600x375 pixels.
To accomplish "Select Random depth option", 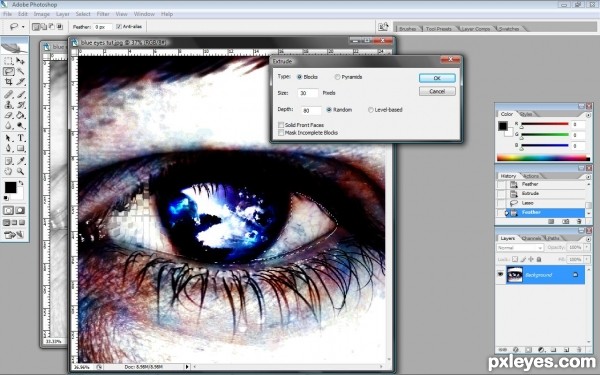I will [329, 109].
